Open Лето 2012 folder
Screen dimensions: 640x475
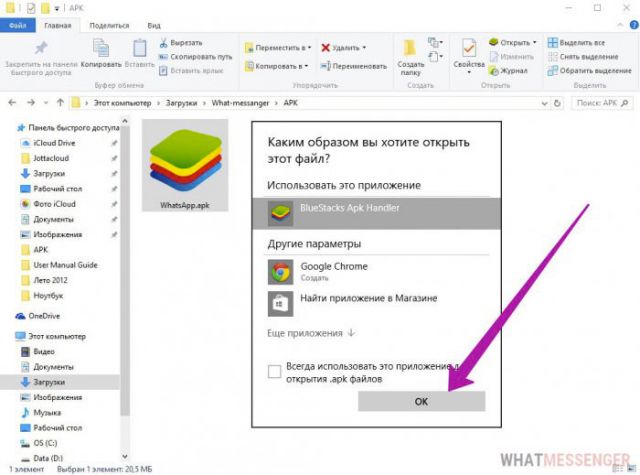pyautogui.click(x=50, y=280)
